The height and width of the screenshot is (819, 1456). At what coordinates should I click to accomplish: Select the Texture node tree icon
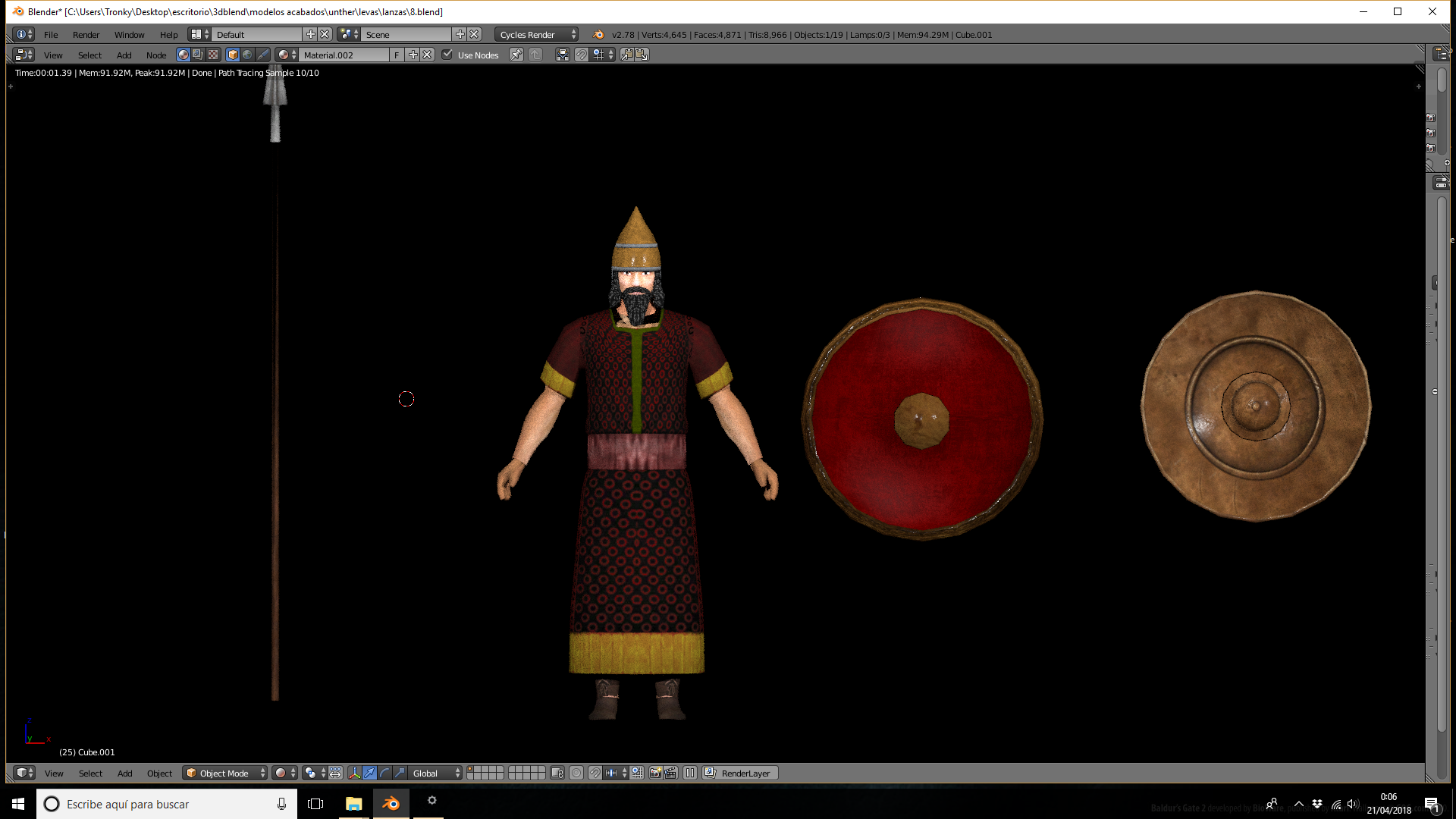pyautogui.click(x=213, y=55)
